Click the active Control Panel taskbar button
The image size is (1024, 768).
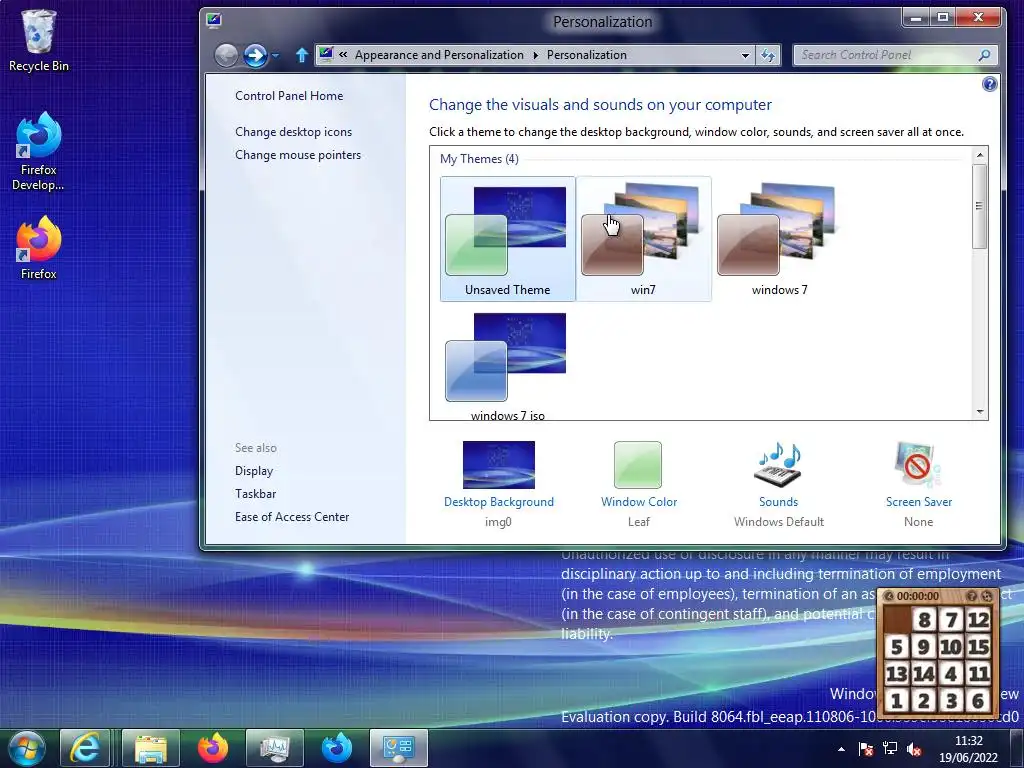[x=398, y=748]
